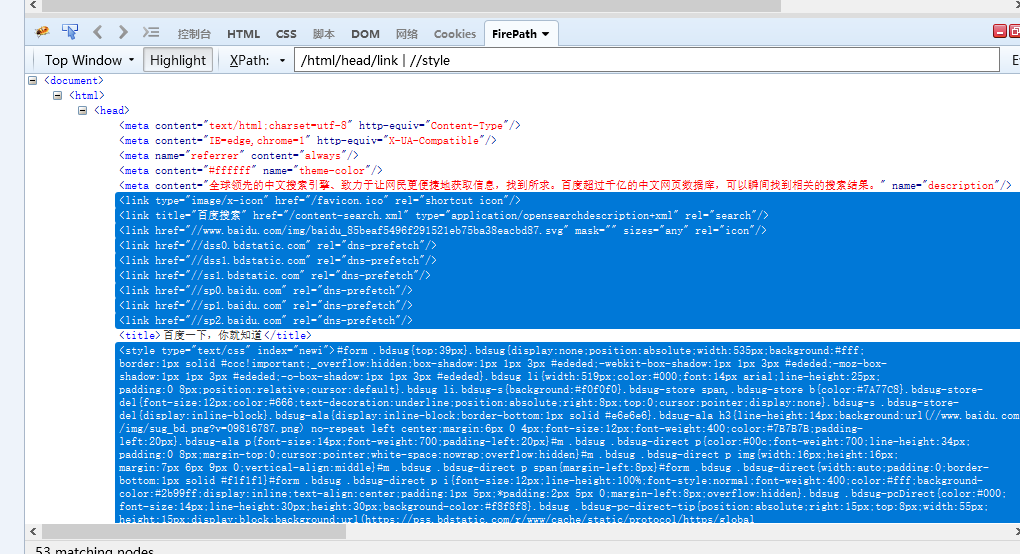
Task: Open the FirePath tab dropdown arrow
Action: coord(545,34)
